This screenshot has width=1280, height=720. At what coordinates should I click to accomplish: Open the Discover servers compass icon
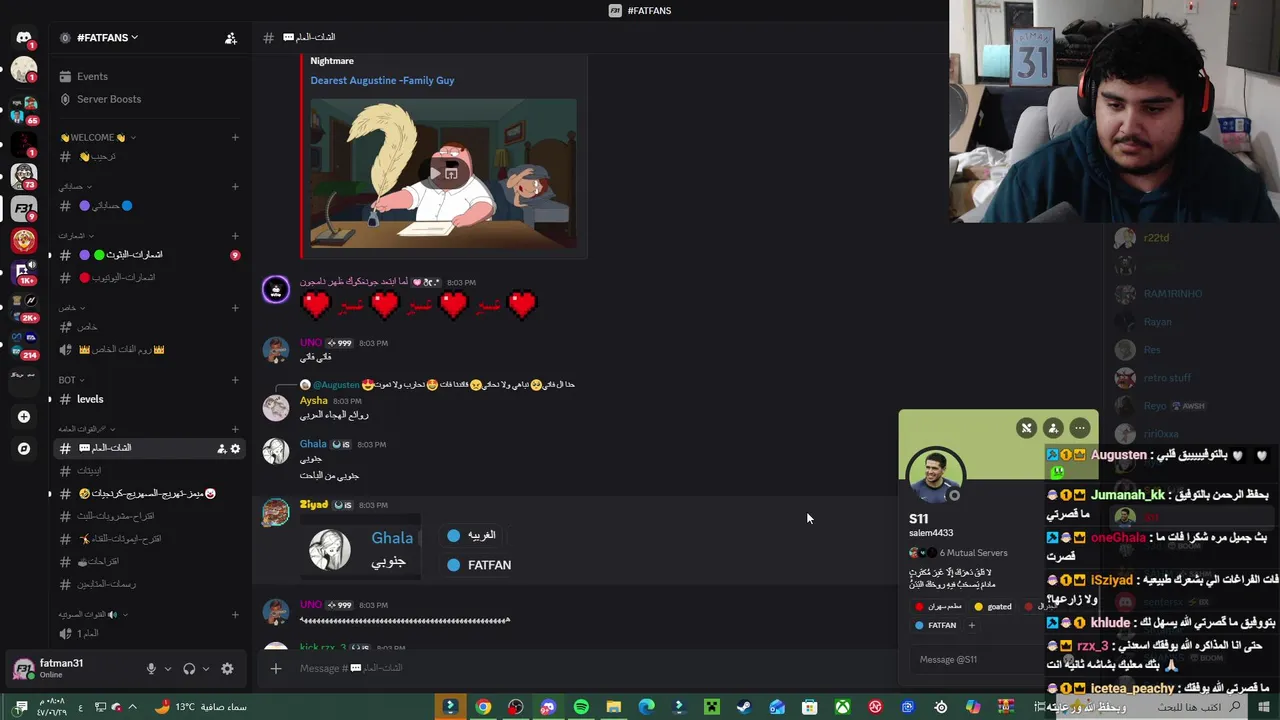[24, 449]
